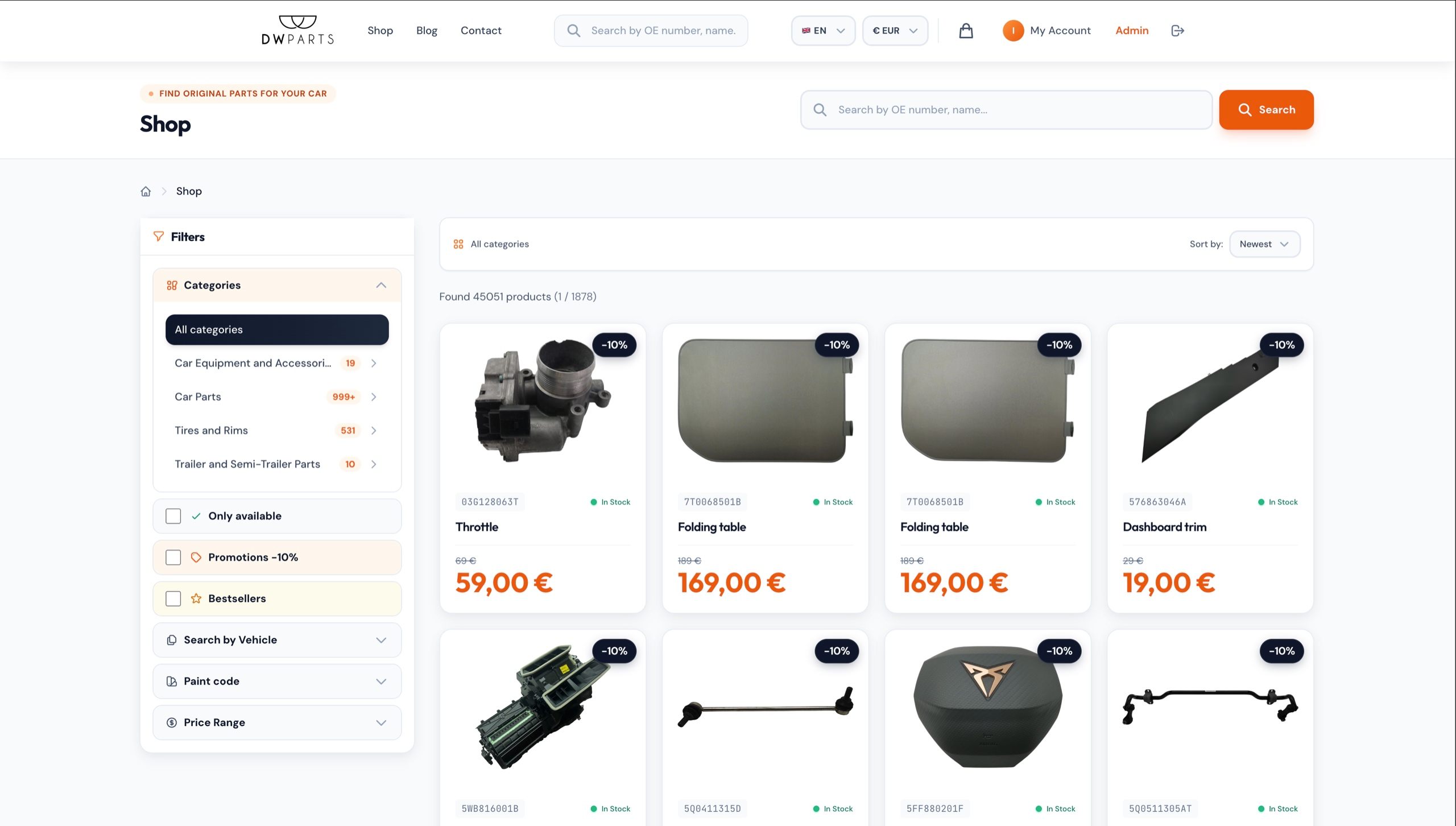
Task: Select the Car Parts category
Action: pyautogui.click(x=198, y=397)
